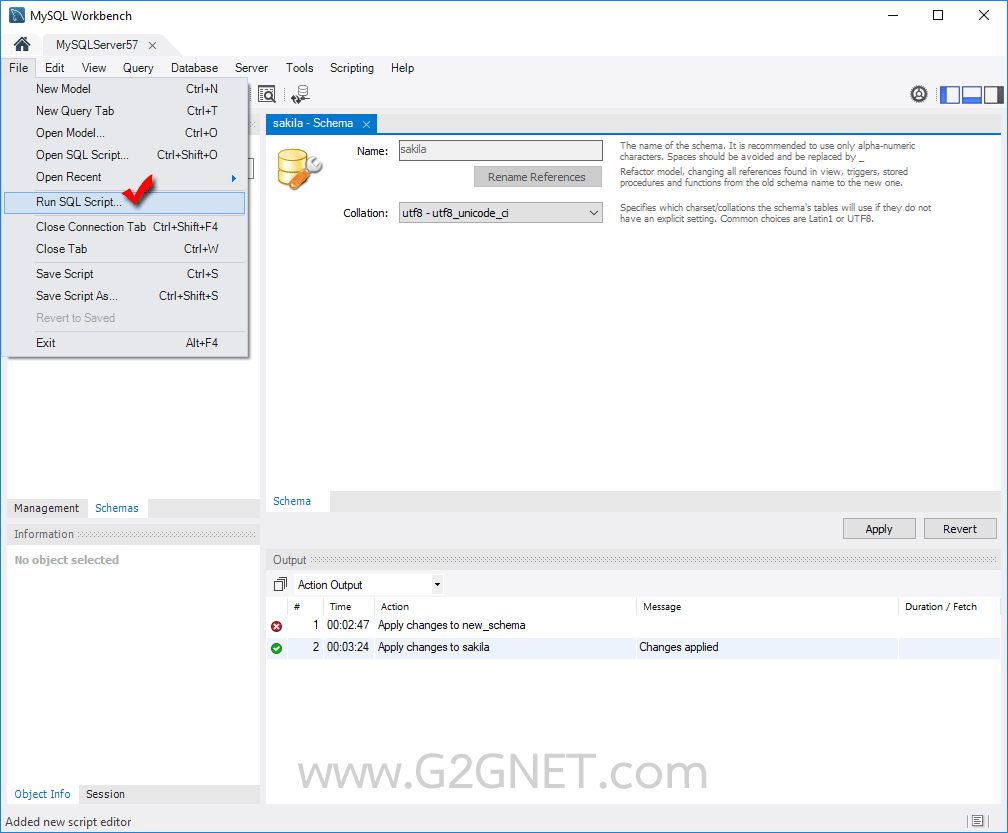Click the Revert button

(960, 528)
